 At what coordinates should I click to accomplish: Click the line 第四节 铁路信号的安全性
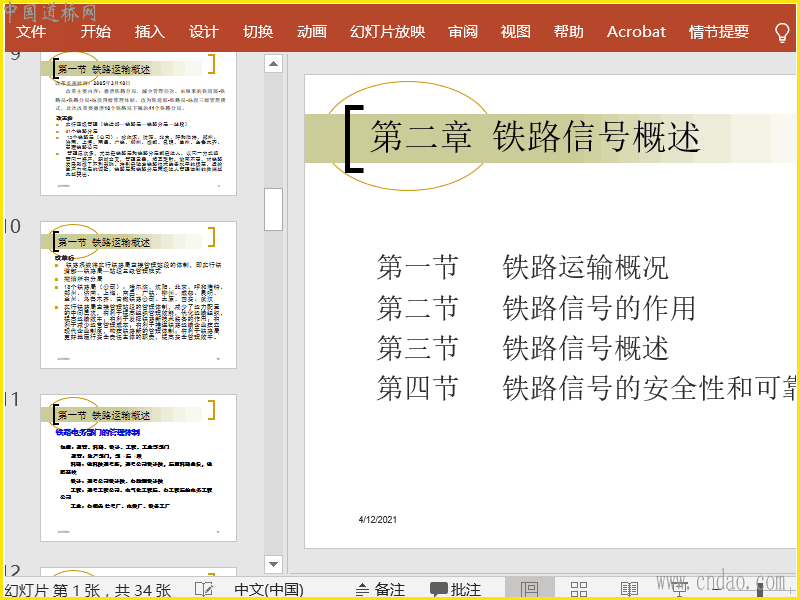click(x=586, y=388)
